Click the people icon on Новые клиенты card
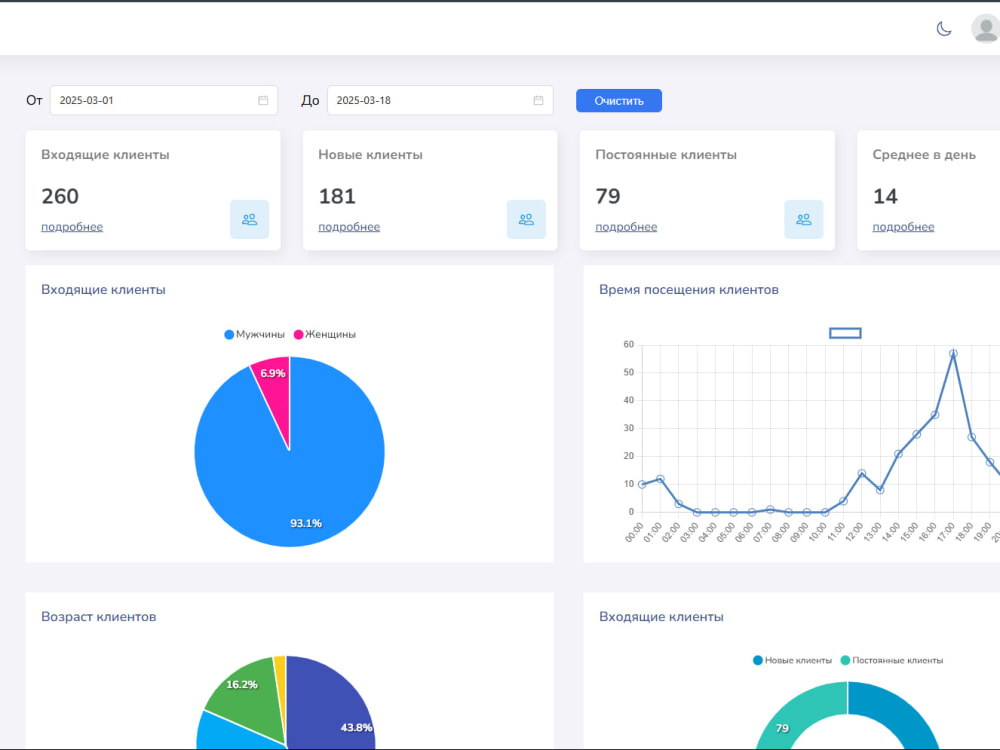Screen dimensions: 1000x750 [526, 219]
